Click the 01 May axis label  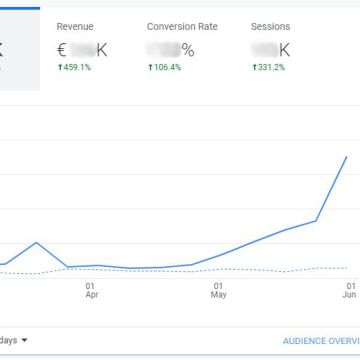pos(218,290)
